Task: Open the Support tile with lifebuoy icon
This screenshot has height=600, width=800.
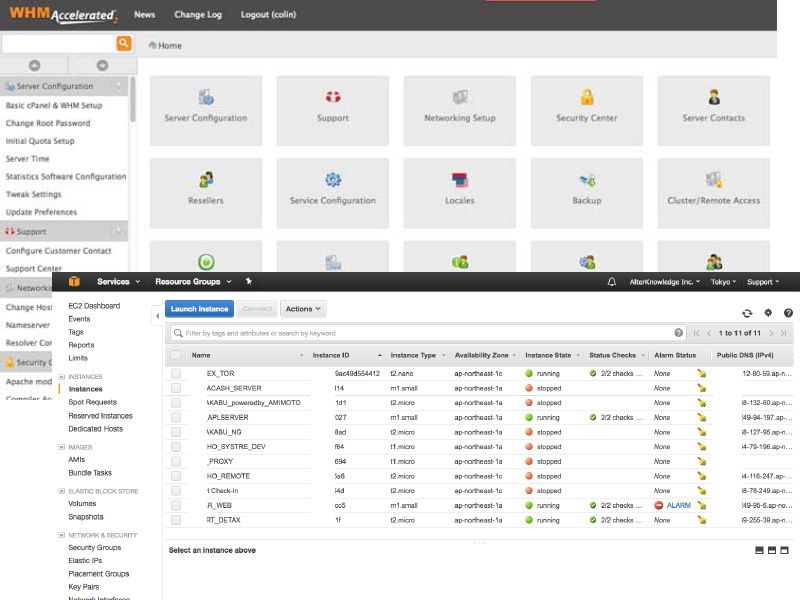Action: [333, 111]
